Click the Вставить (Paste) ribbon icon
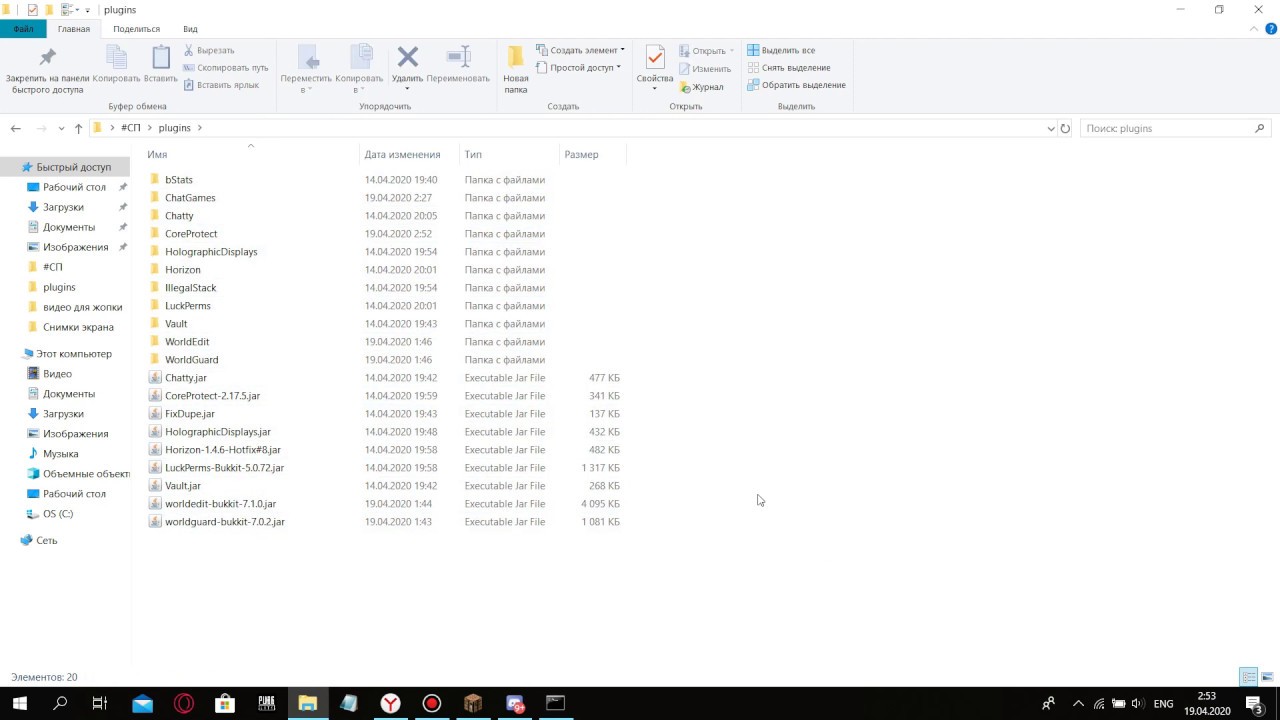Image resolution: width=1280 pixels, height=720 pixels. coord(161,64)
